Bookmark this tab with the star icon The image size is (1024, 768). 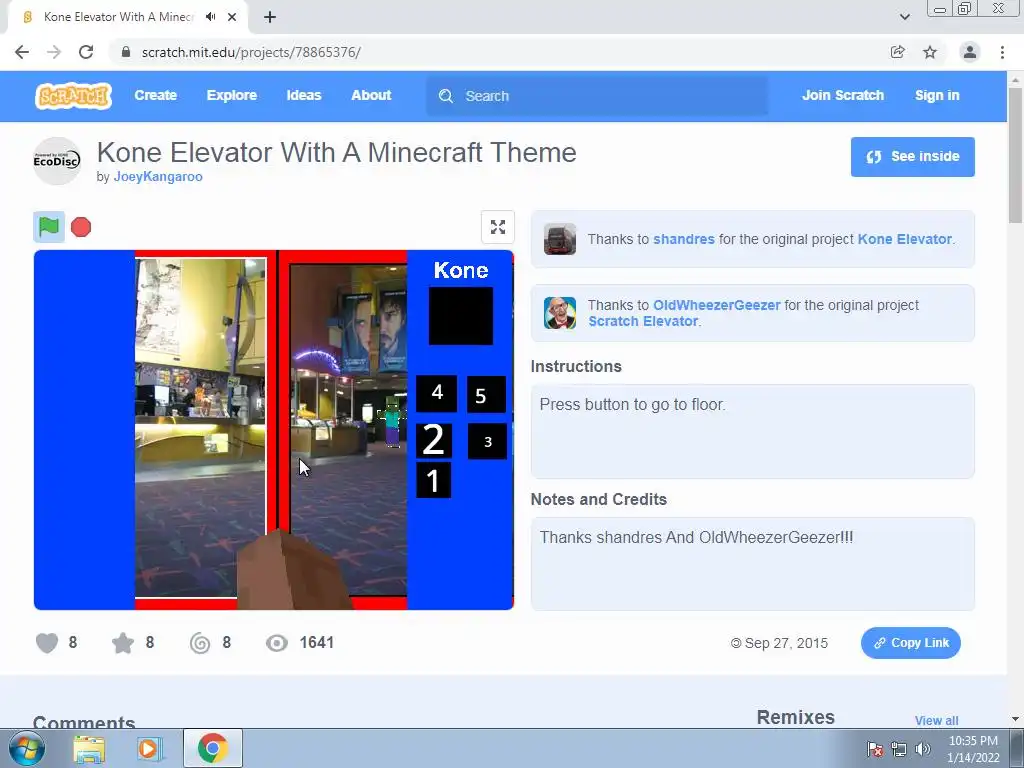(930, 52)
